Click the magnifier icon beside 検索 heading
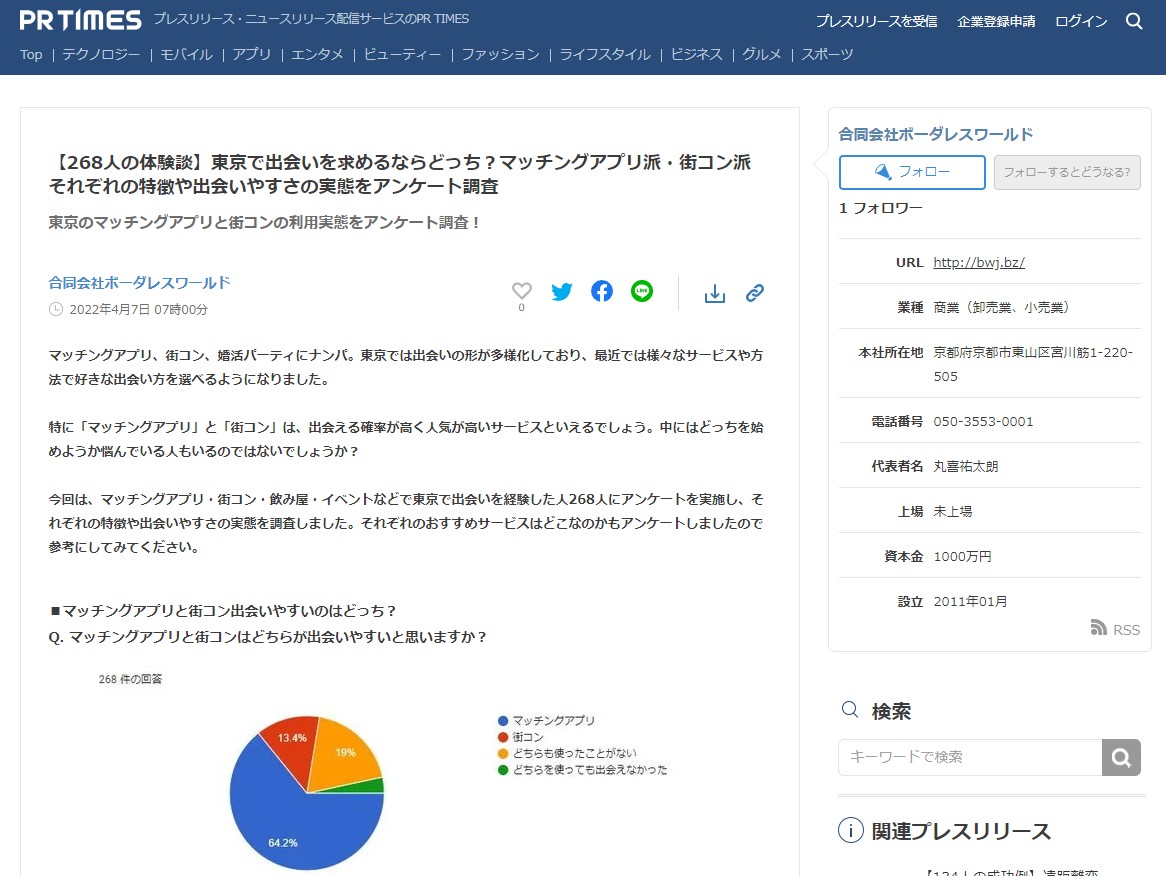The image size is (1166, 876). tap(850, 709)
